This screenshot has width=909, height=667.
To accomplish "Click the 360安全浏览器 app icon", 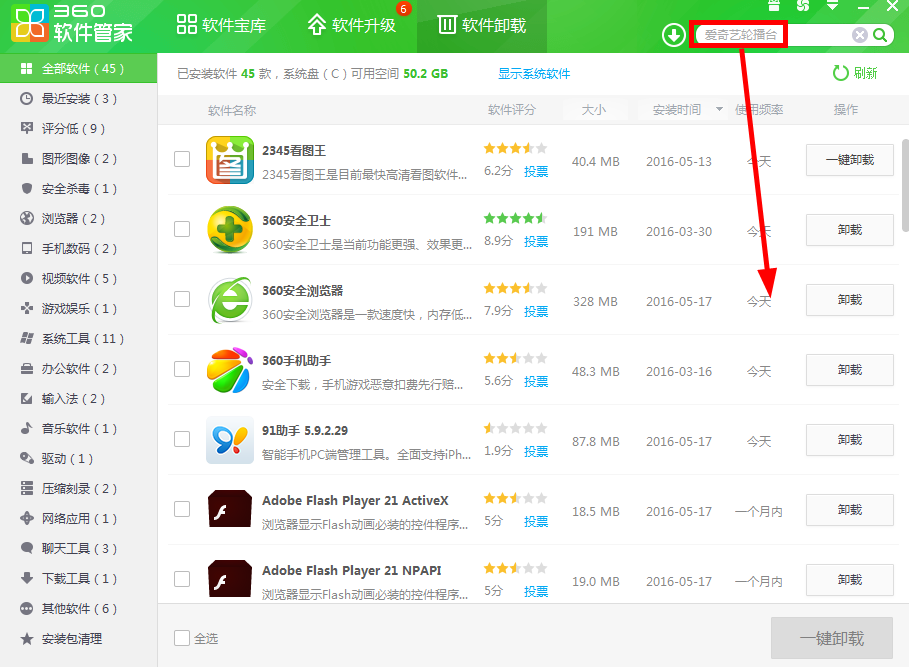I will pos(230,300).
